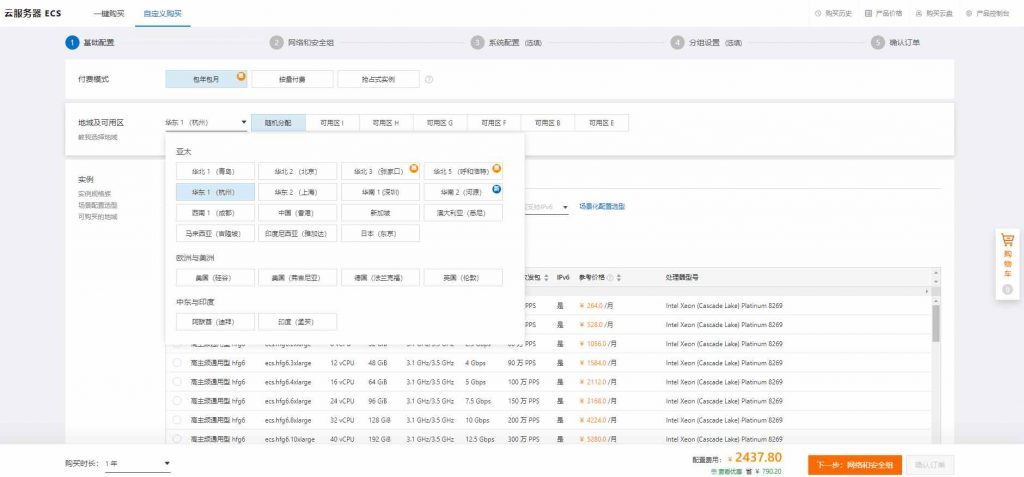Open the 场景化配置选型 link

pos(601,206)
